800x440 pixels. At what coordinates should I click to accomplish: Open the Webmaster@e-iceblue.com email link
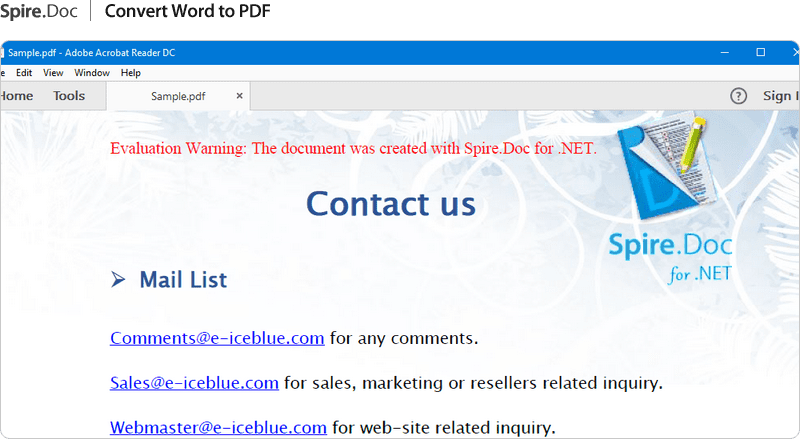pyautogui.click(x=218, y=427)
